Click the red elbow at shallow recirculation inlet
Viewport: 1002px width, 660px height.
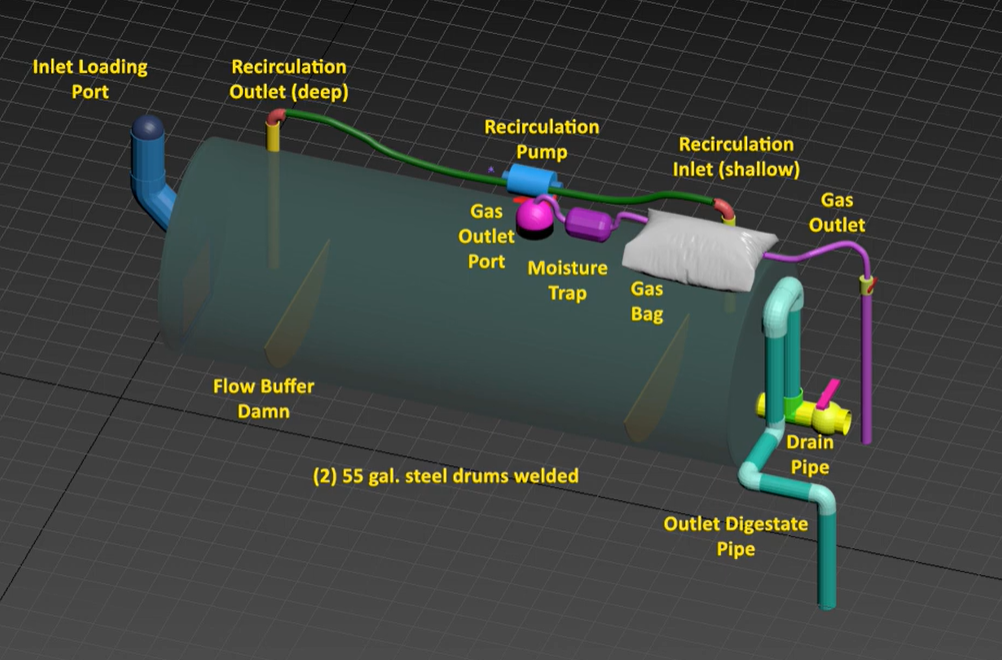tap(723, 209)
